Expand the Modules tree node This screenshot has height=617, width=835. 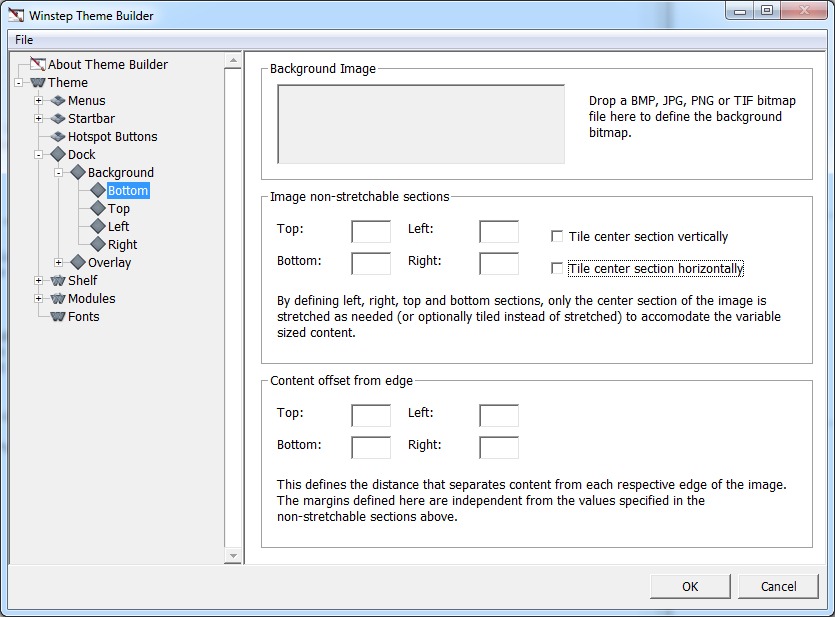click(38, 299)
